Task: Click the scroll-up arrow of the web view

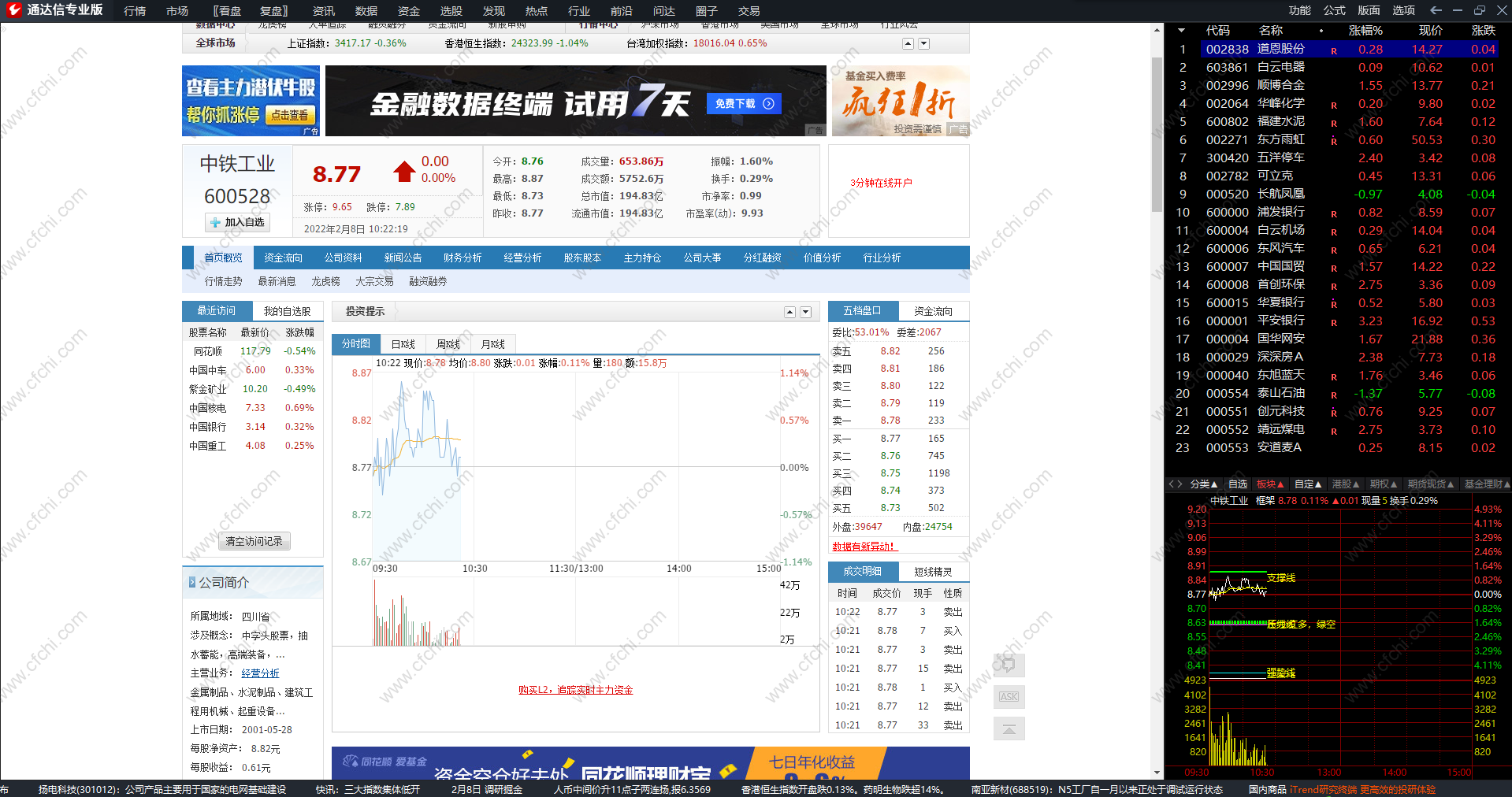Action: click(x=1157, y=31)
